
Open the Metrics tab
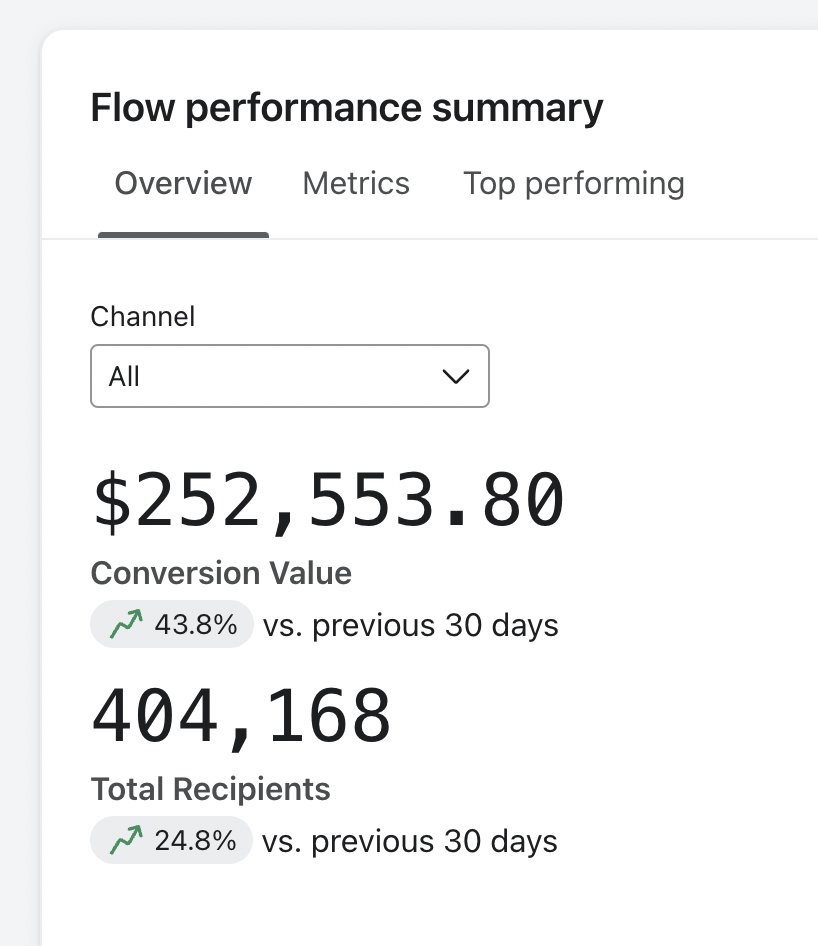pyautogui.click(x=356, y=183)
